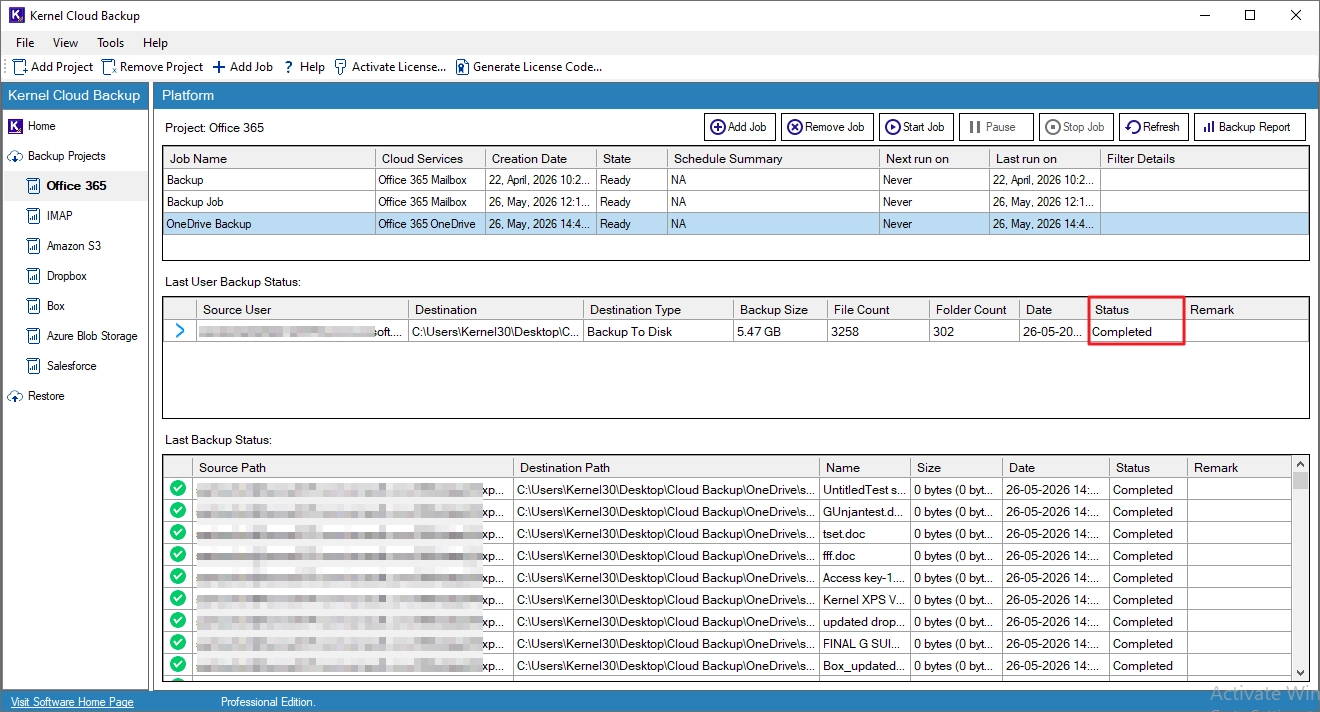The height and width of the screenshot is (712, 1320).
Task: Expand the source user row arrow
Action: coord(180,331)
